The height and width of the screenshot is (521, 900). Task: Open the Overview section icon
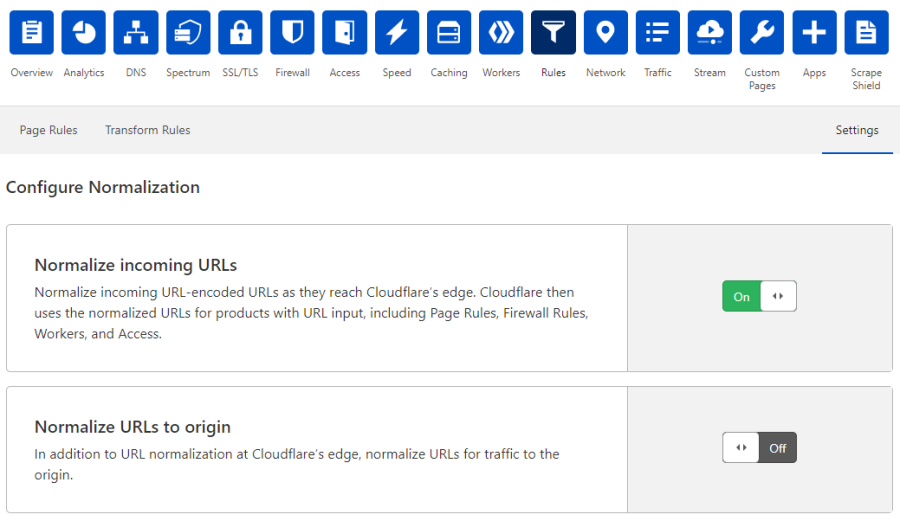click(32, 32)
